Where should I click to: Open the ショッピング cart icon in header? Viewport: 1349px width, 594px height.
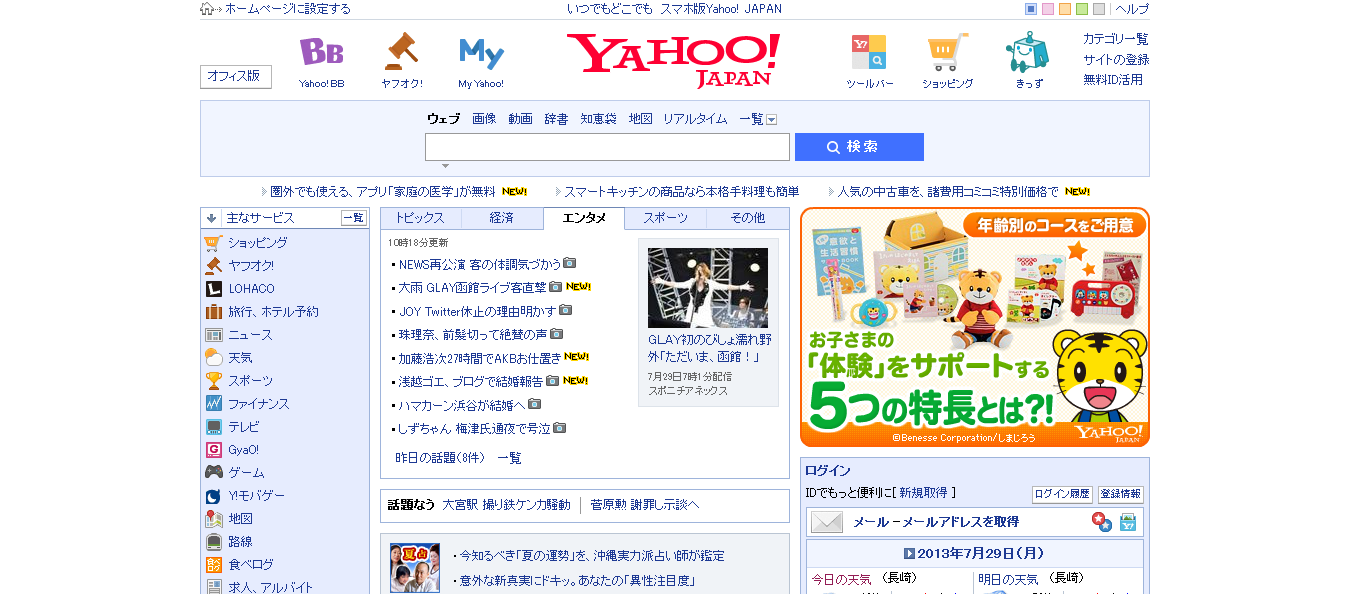pos(947,52)
